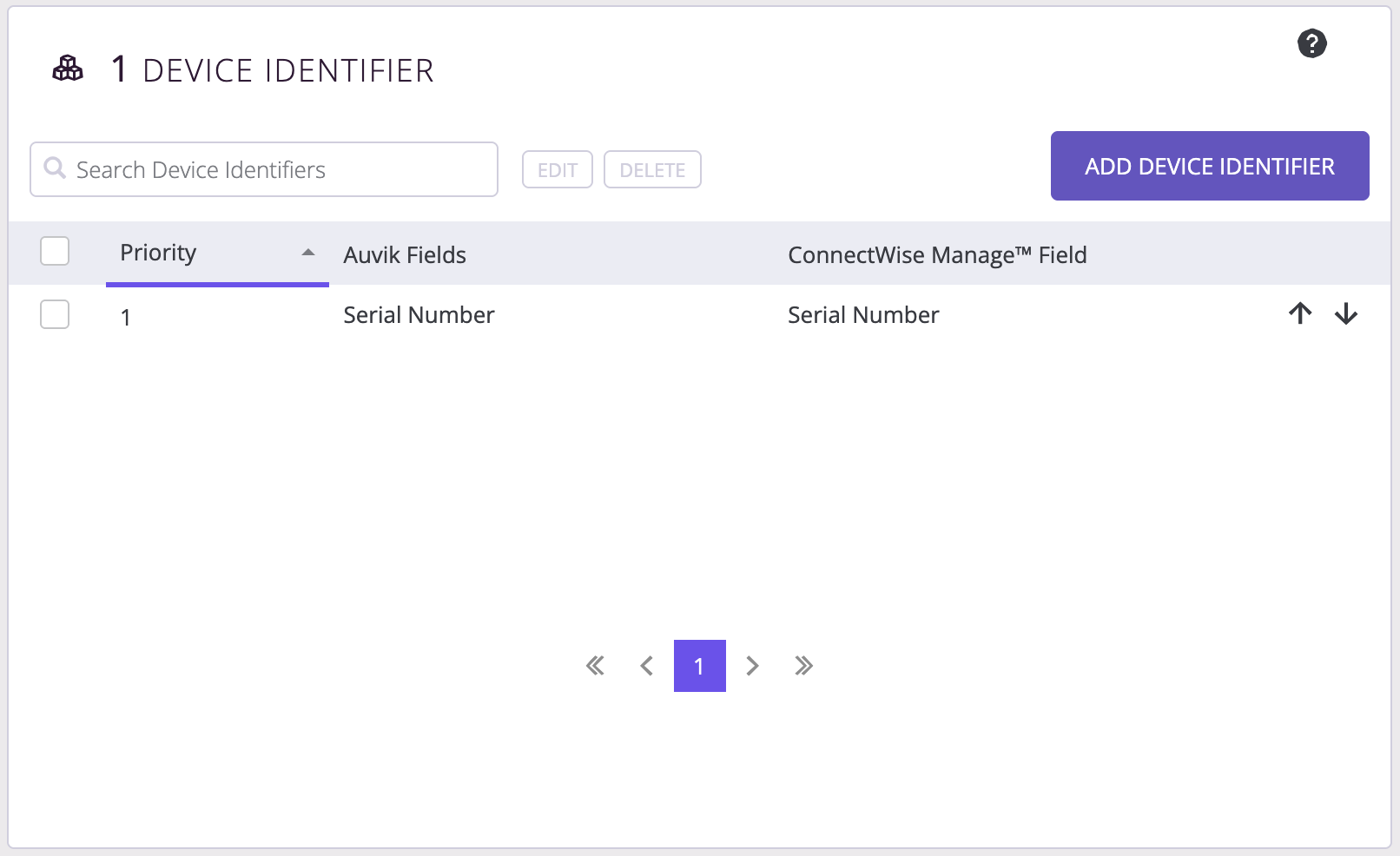Viewport: 1400px width, 856px height.
Task: Click the Priority sort arrow
Action: (307, 253)
